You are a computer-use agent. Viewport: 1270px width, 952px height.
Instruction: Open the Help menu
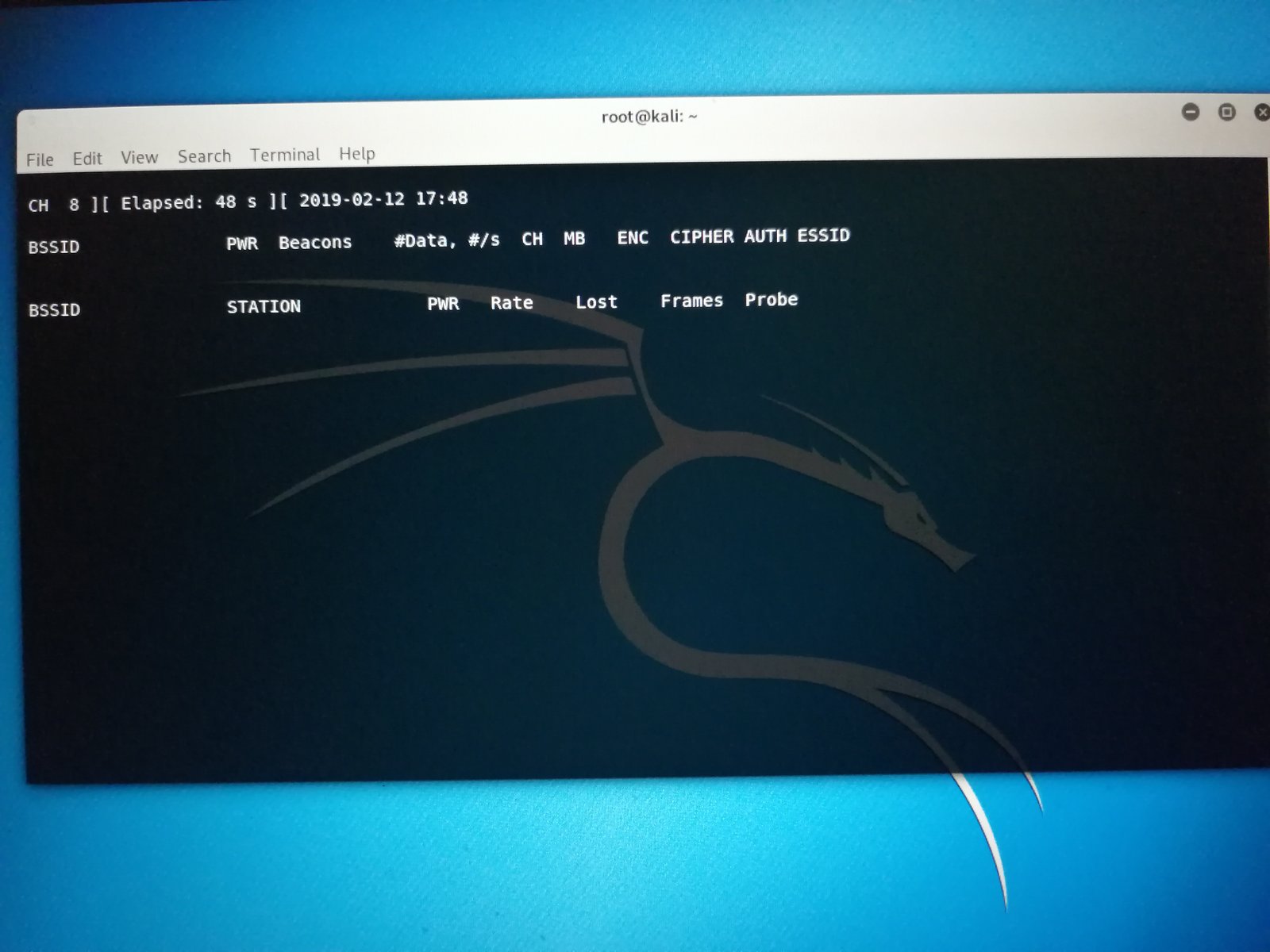[x=356, y=154]
